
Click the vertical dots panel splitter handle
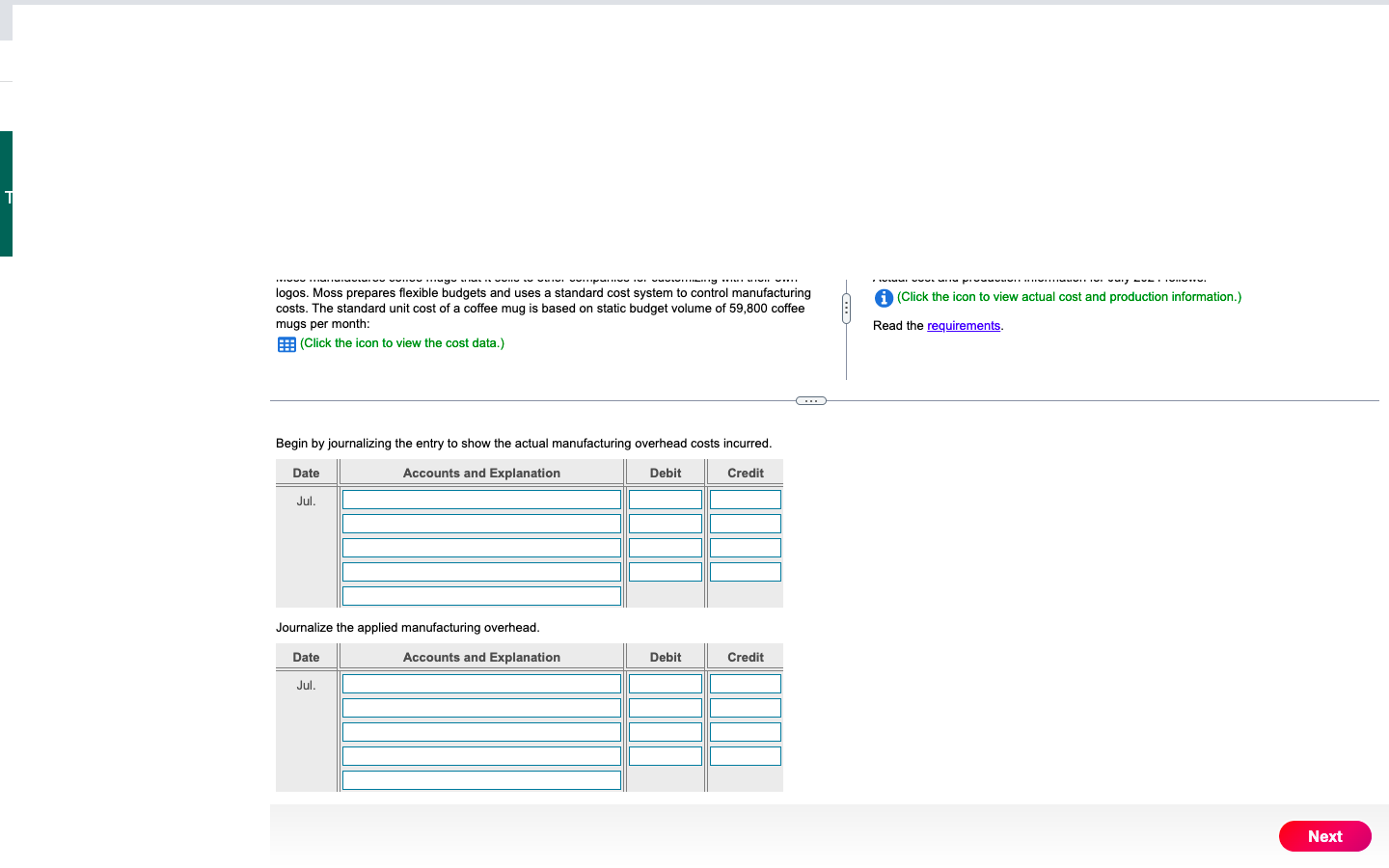coord(846,307)
